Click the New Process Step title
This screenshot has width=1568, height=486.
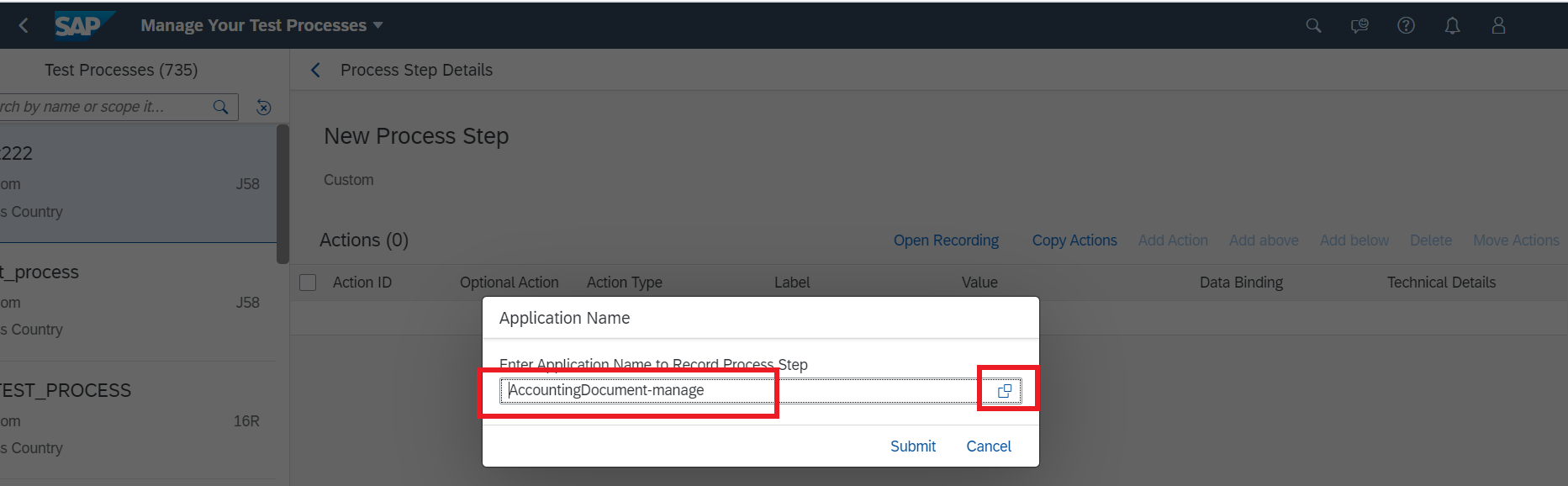tap(416, 136)
